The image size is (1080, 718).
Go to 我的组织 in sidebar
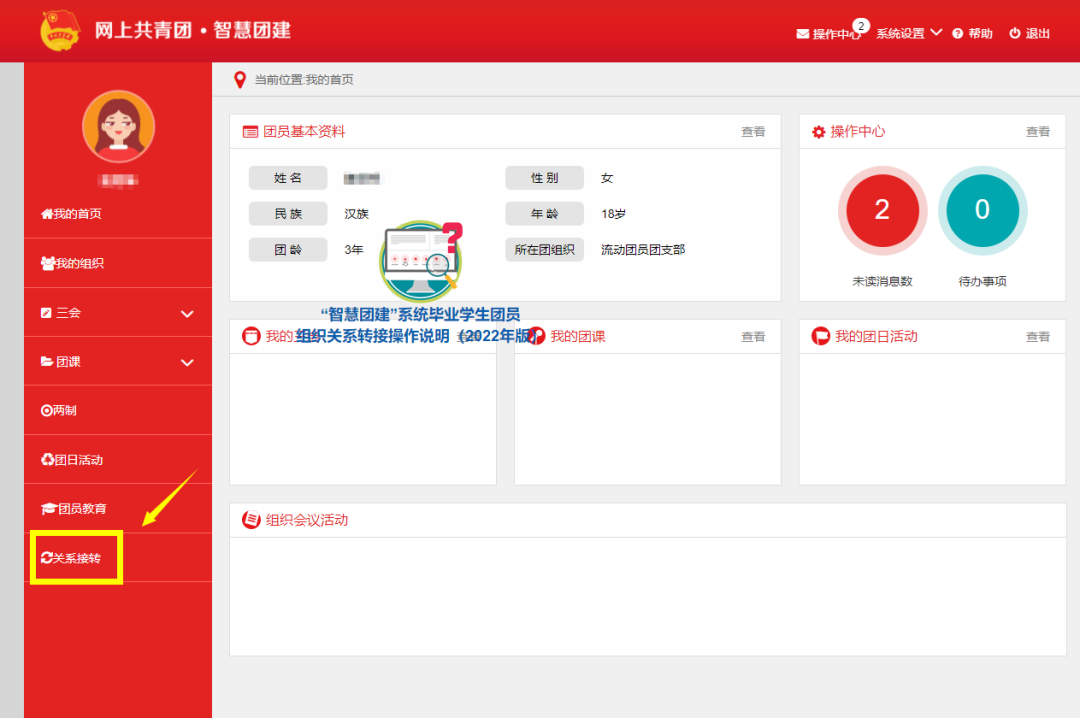(72, 264)
